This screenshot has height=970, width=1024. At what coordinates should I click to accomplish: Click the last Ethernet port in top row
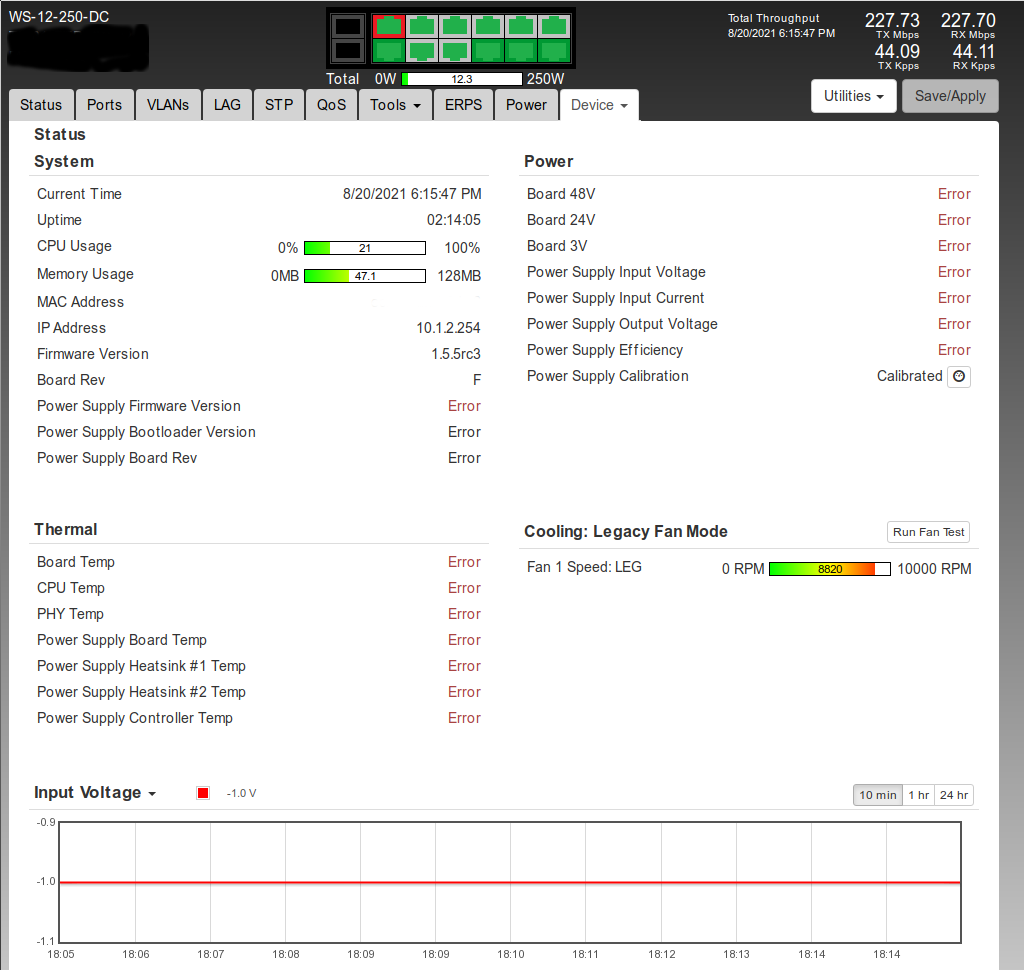(555, 26)
